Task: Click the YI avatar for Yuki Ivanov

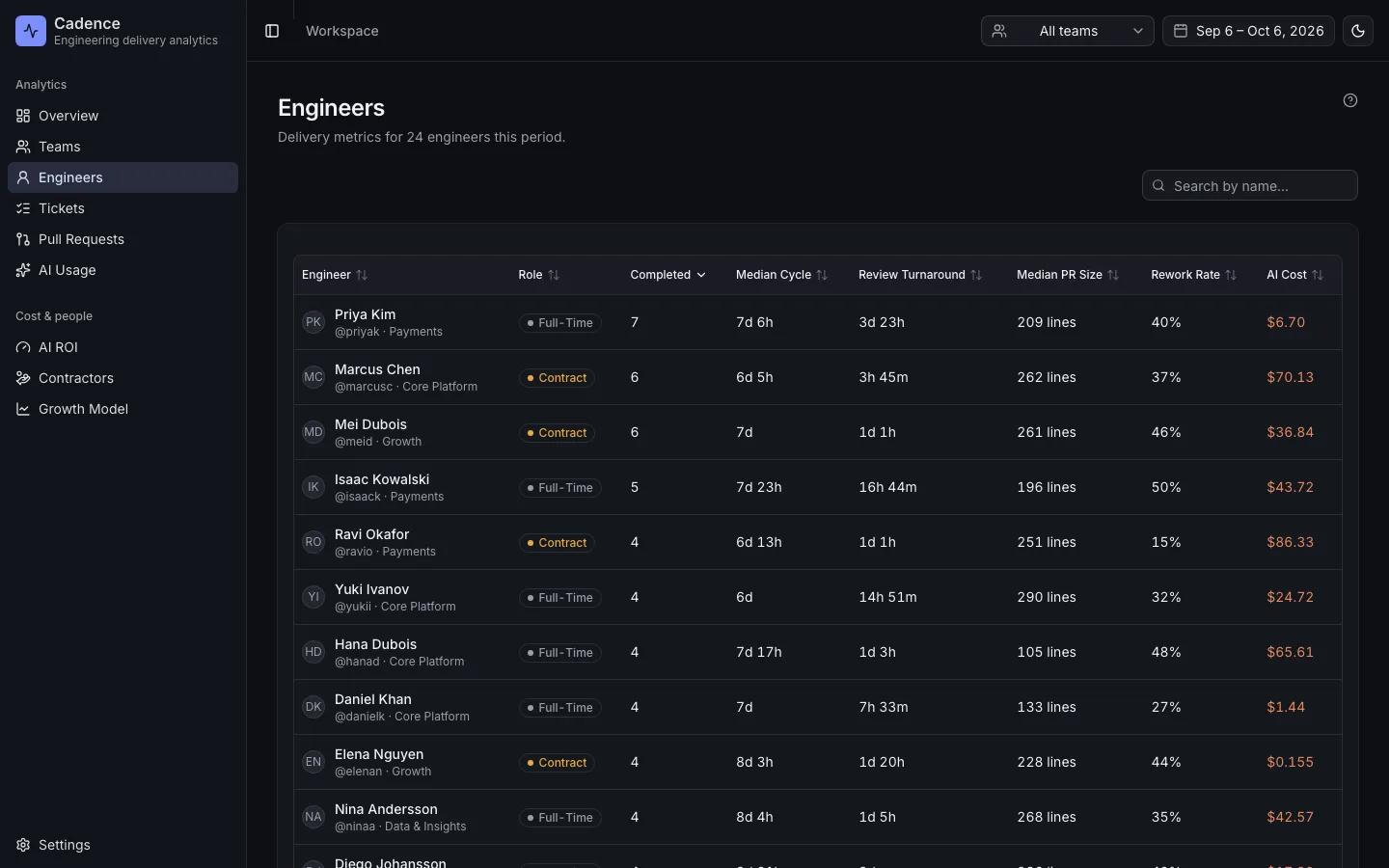Action: (x=313, y=597)
